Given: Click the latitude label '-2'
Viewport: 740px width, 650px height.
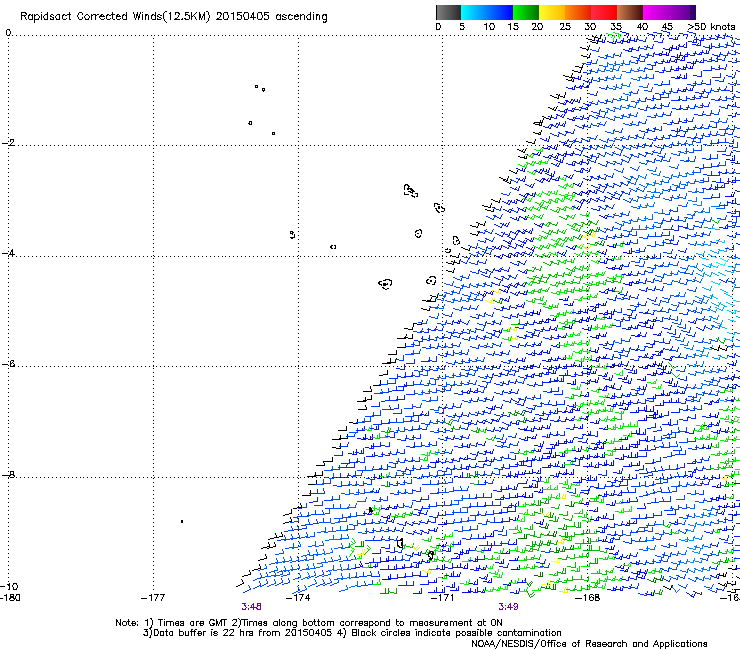Looking at the screenshot, I should pyautogui.click(x=8, y=143).
